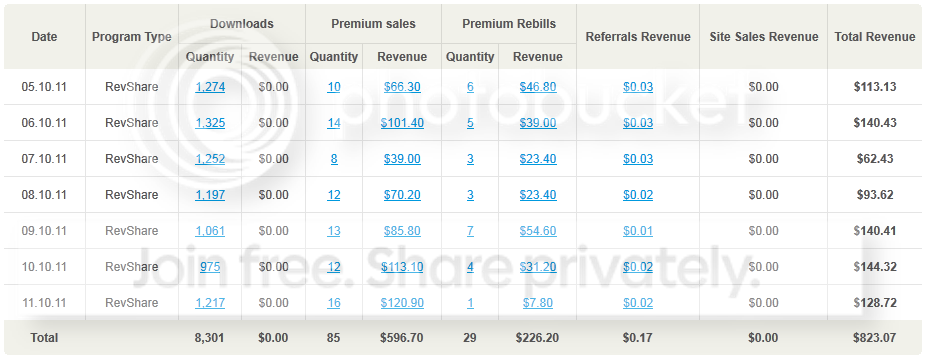Open premium sales revenue $113.10
Image resolution: width=928 pixels, height=360 pixels.
click(402, 267)
